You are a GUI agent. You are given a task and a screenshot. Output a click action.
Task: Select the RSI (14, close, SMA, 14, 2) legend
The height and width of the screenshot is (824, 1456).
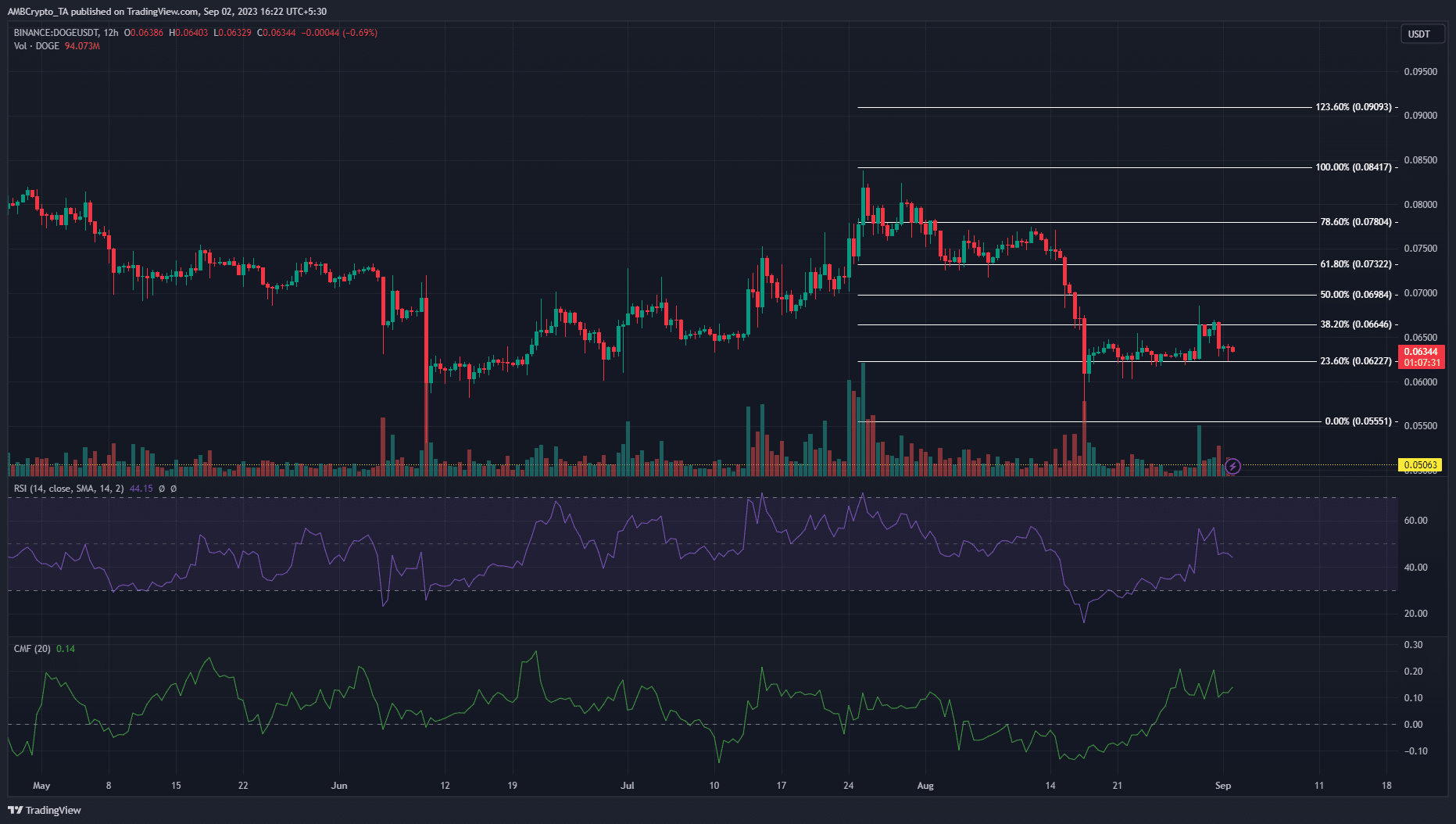click(x=69, y=489)
